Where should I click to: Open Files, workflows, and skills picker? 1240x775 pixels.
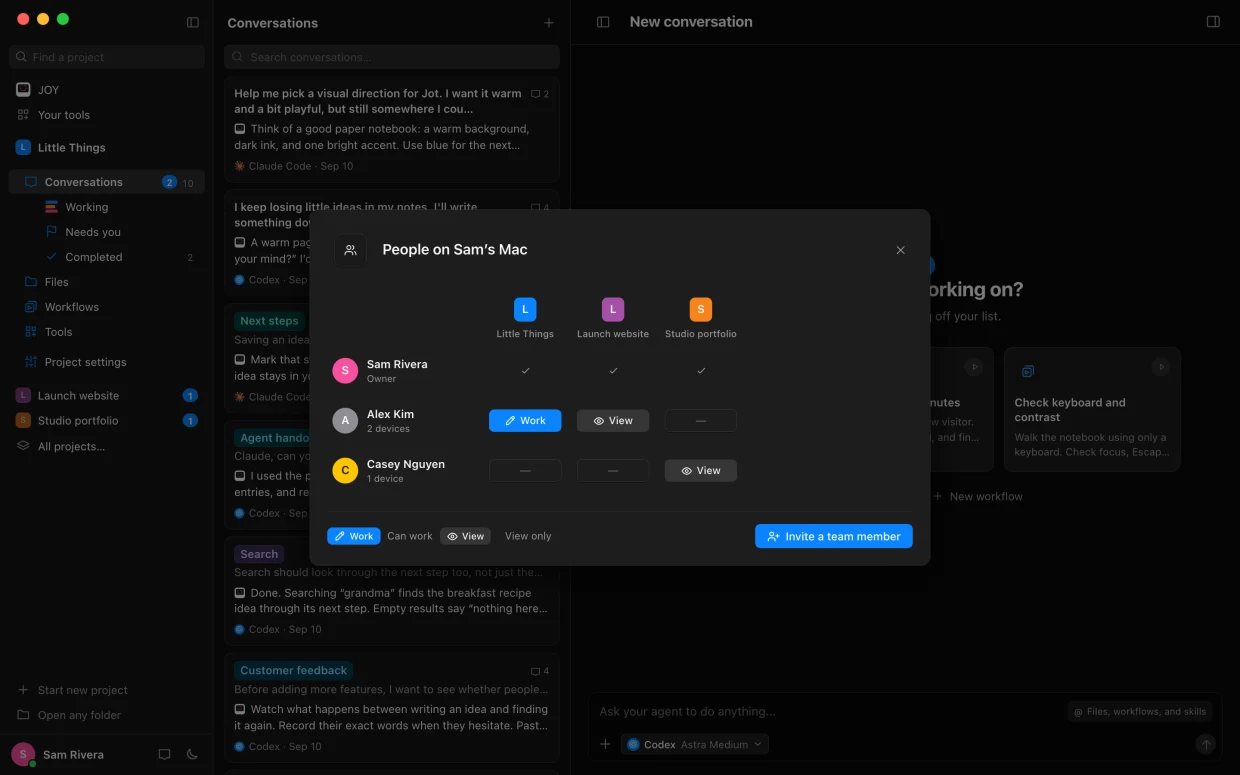pyautogui.click(x=1140, y=712)
